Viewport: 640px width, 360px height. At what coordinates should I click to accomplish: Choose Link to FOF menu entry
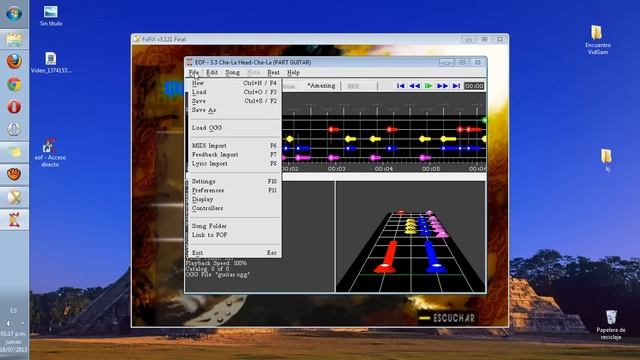click(x=233, y=235)
